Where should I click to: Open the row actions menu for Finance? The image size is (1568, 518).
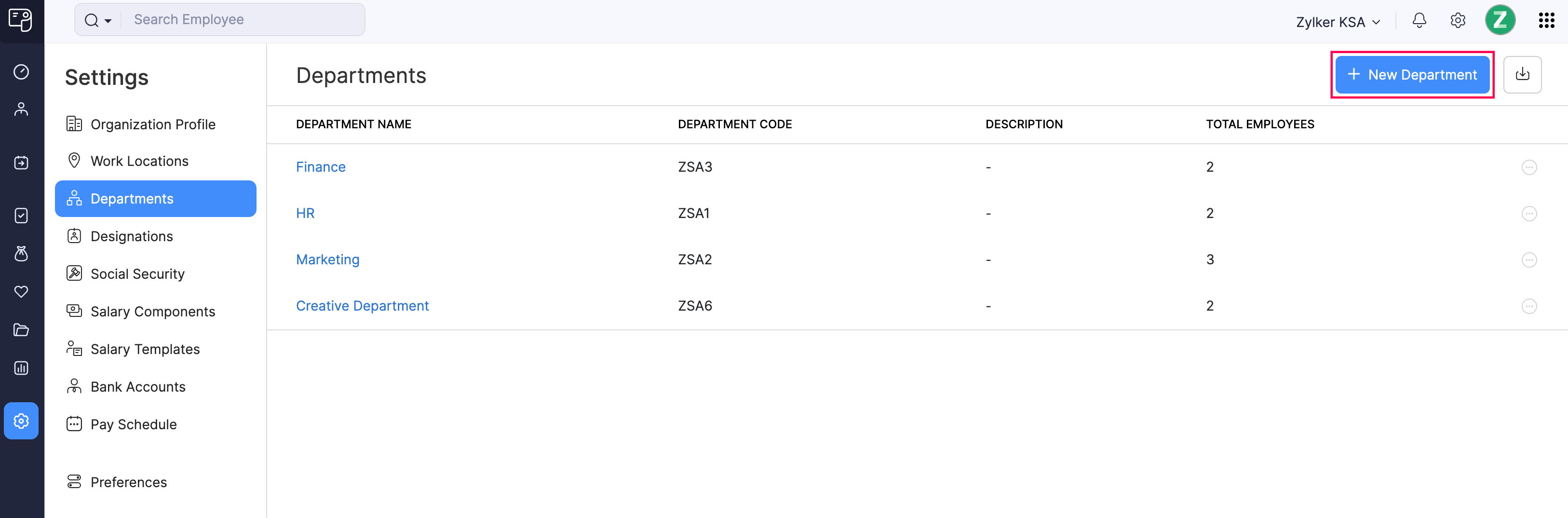tap(1529, 167)
